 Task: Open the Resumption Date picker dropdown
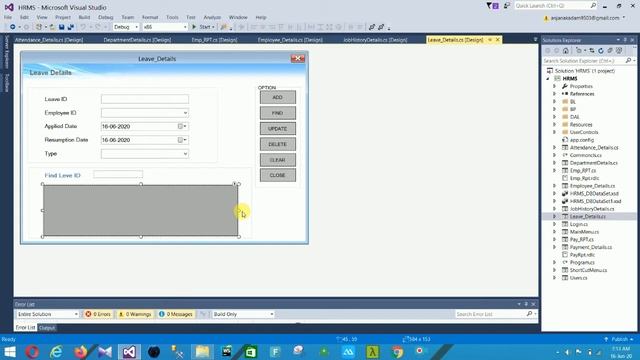(185, 140)
